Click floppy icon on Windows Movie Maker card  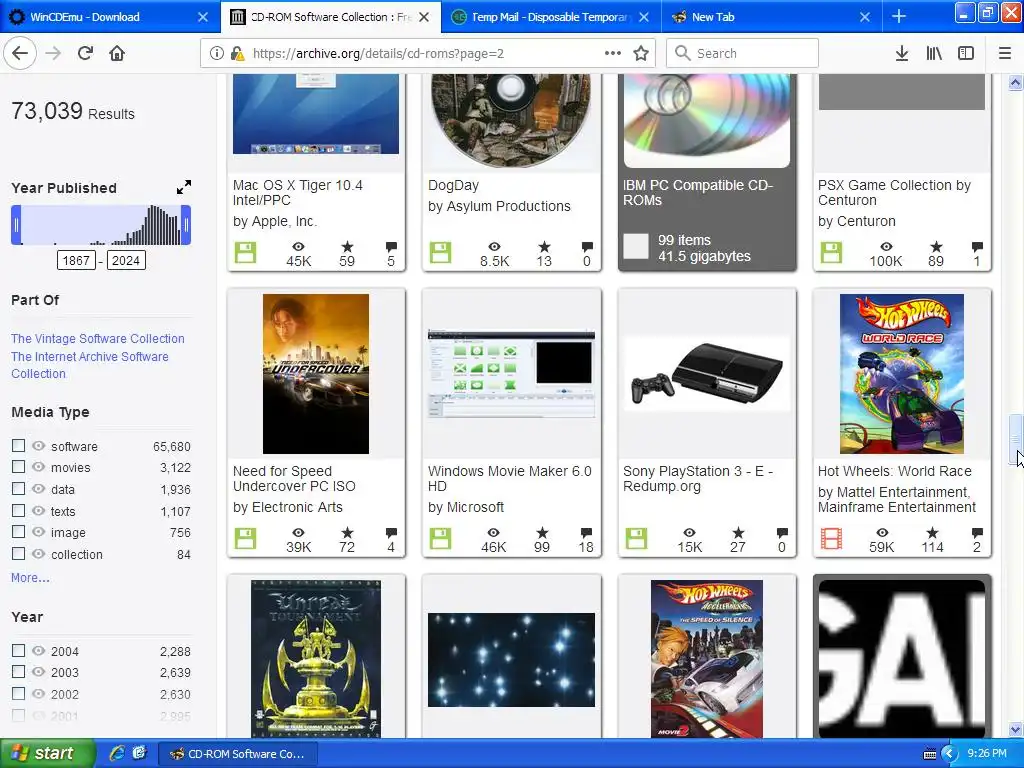(x=440, y=539)
